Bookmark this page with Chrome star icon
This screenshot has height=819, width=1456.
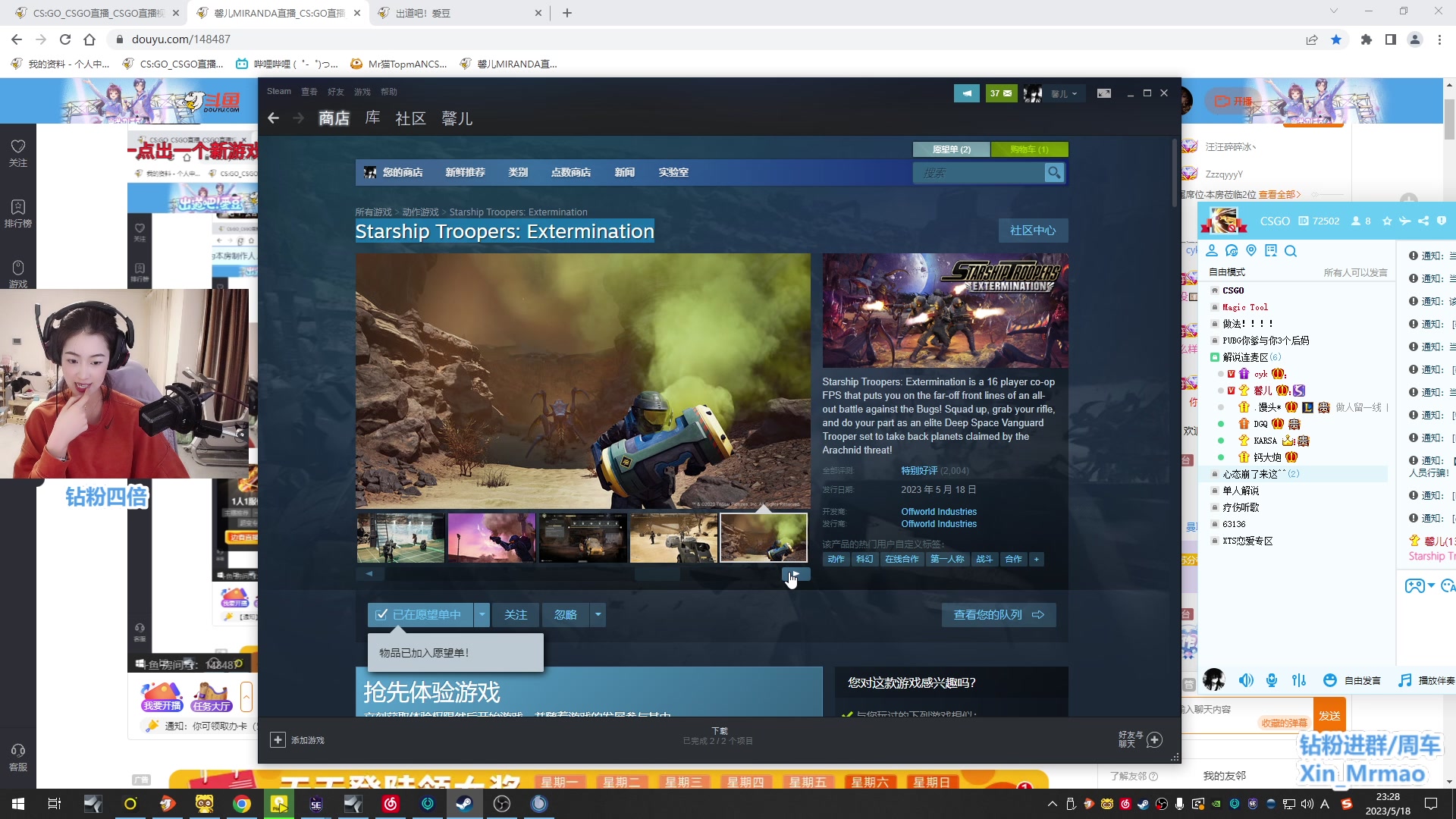tap(1336, 39)
